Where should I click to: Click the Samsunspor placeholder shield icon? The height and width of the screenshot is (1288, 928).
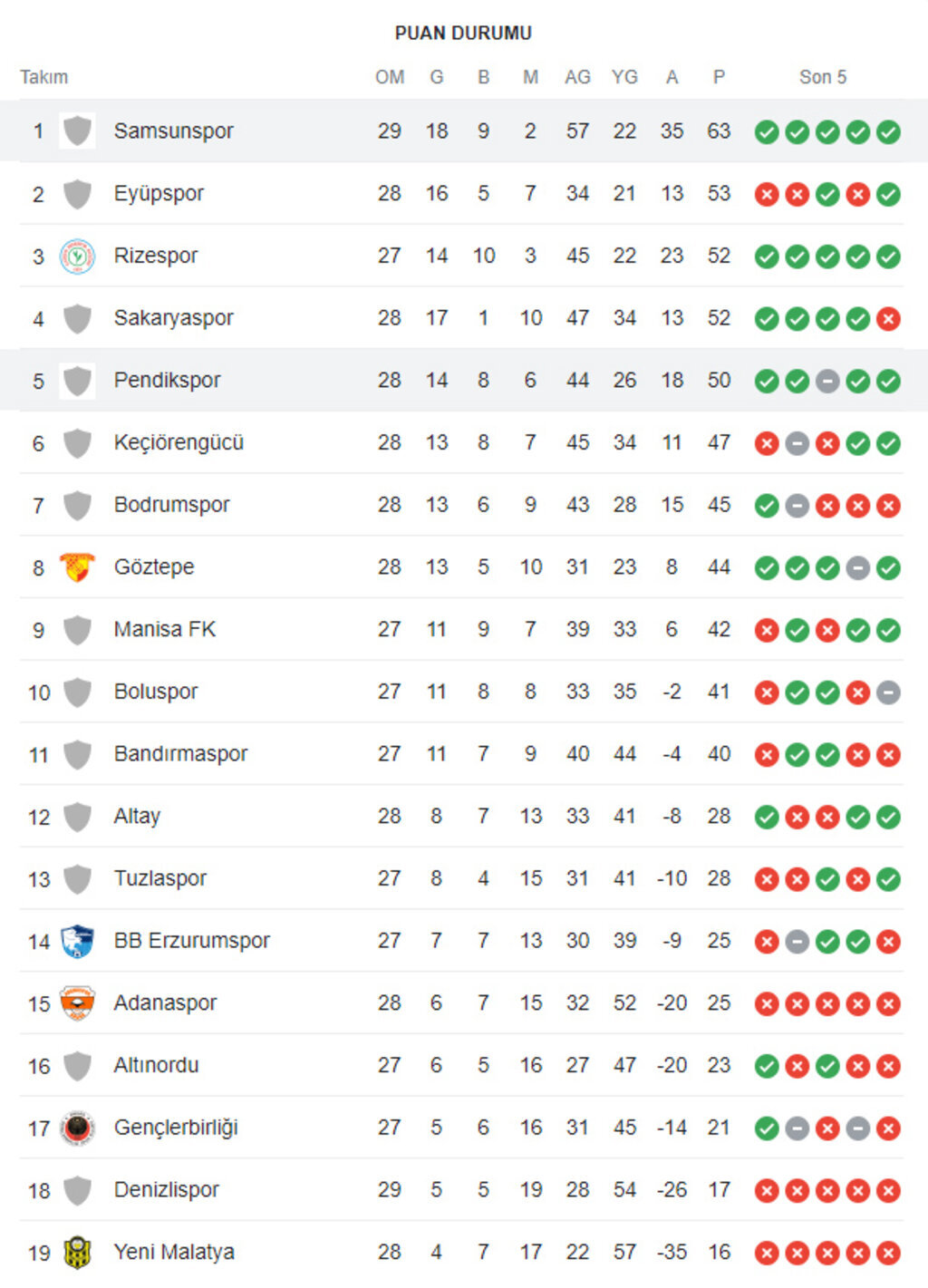click(x=77, y=131)
